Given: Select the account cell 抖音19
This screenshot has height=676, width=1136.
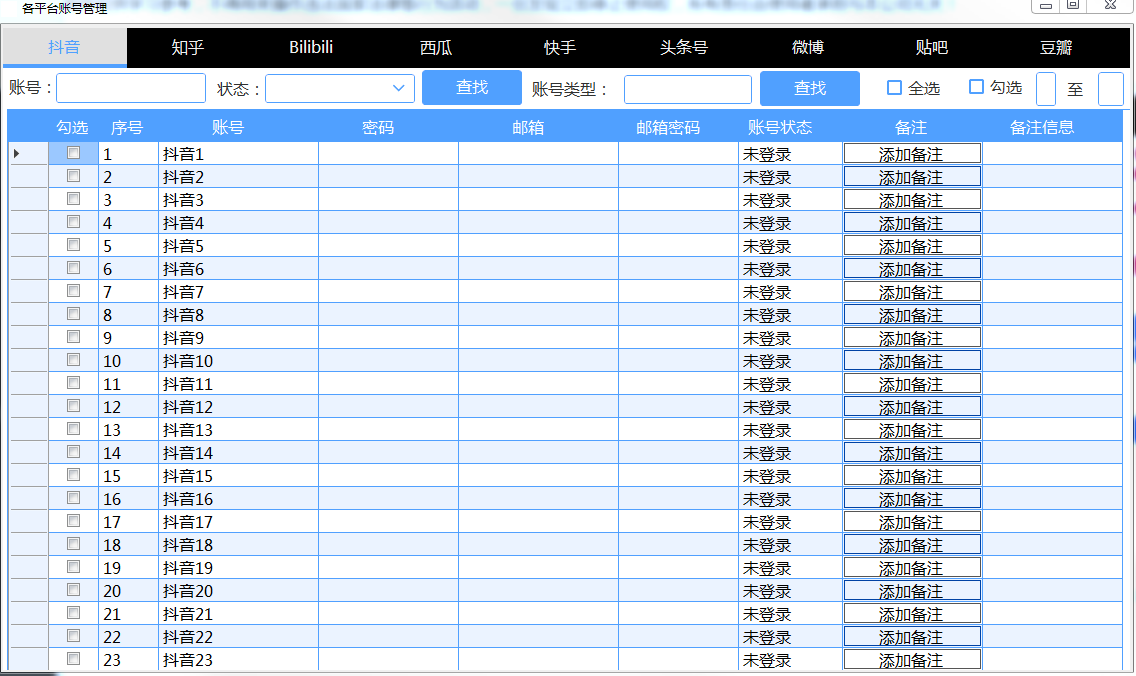Looking at the screenshot, I should click(x=238, y=567).
